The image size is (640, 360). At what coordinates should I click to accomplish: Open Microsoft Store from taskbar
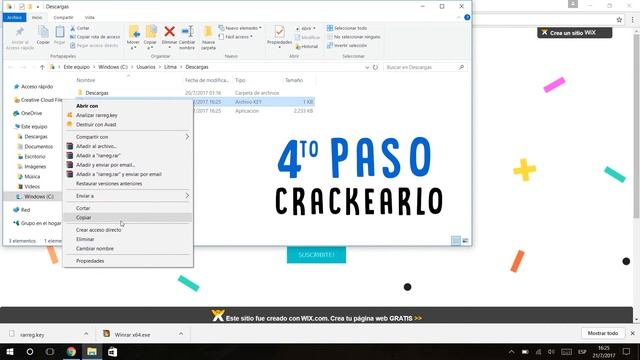[x=112, y=351]
